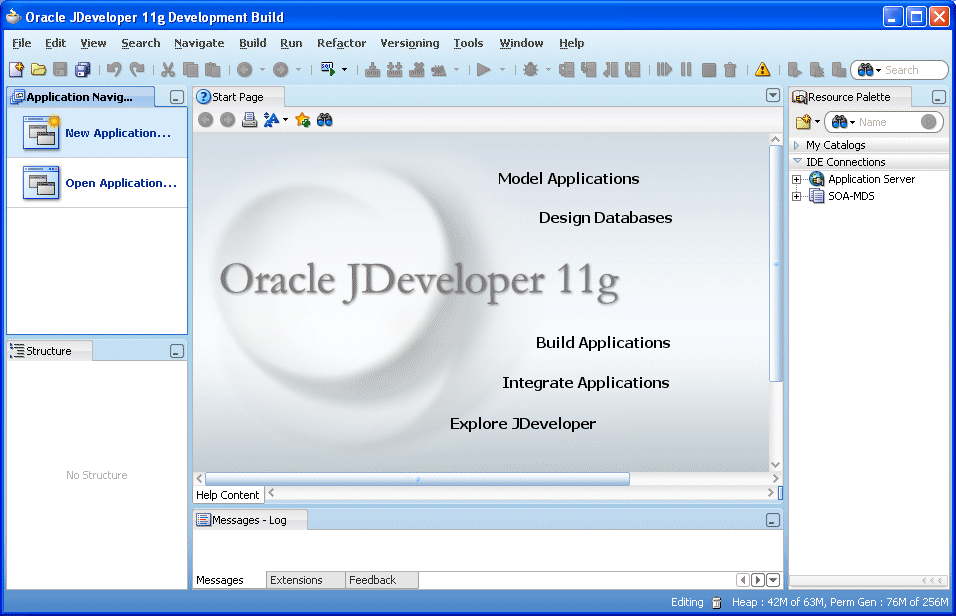The image size is (956, 616).
Task: Click the Print icon on Start Page
Action: 249,120
